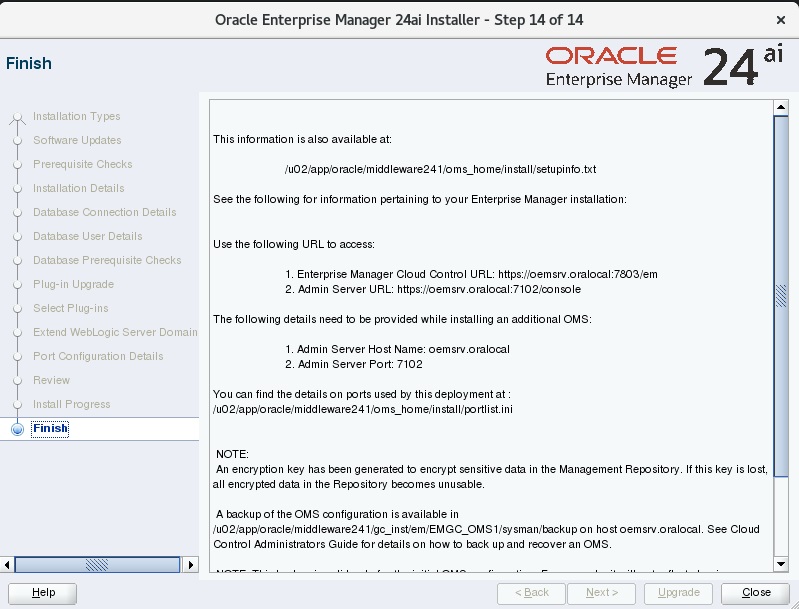
Task: Click the Upgrade button
Action: (x=679, y=593)
